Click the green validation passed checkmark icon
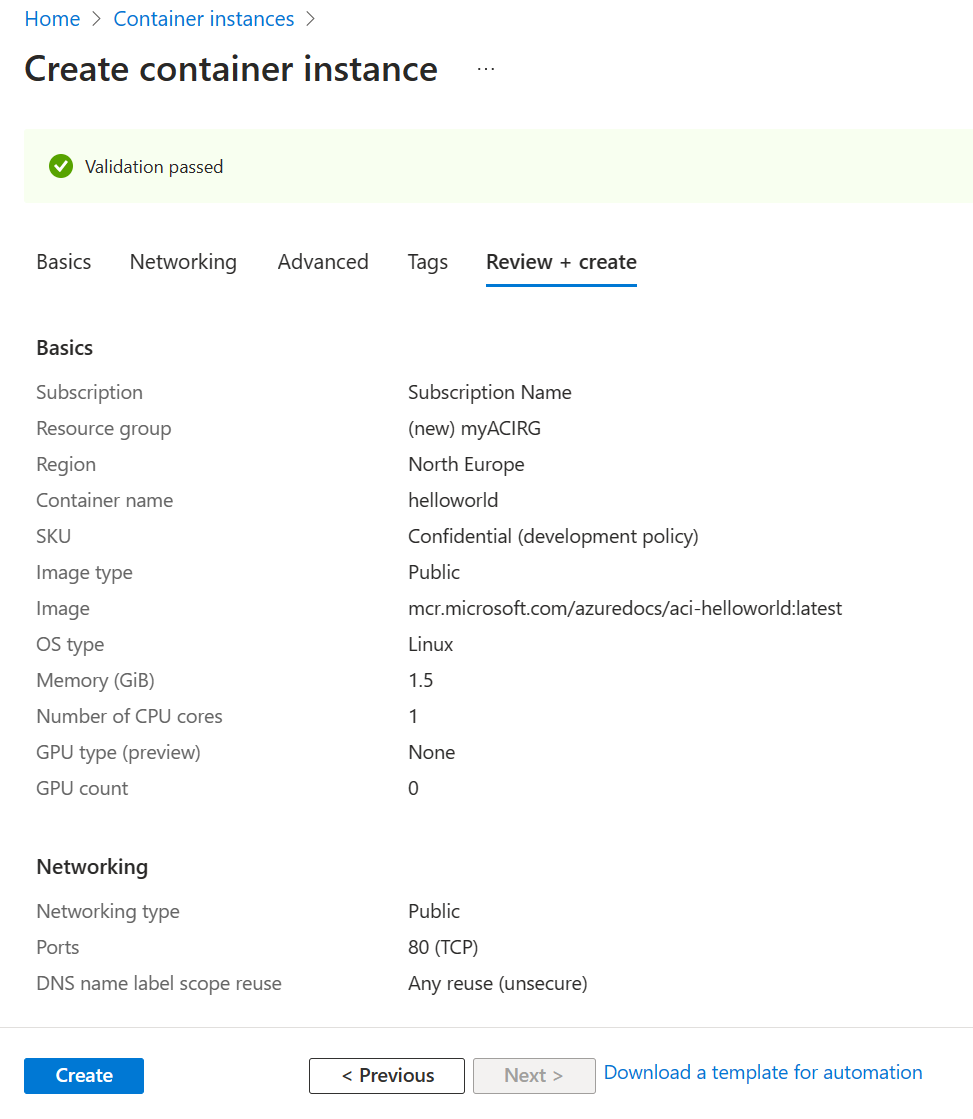 tap(60, 166)
